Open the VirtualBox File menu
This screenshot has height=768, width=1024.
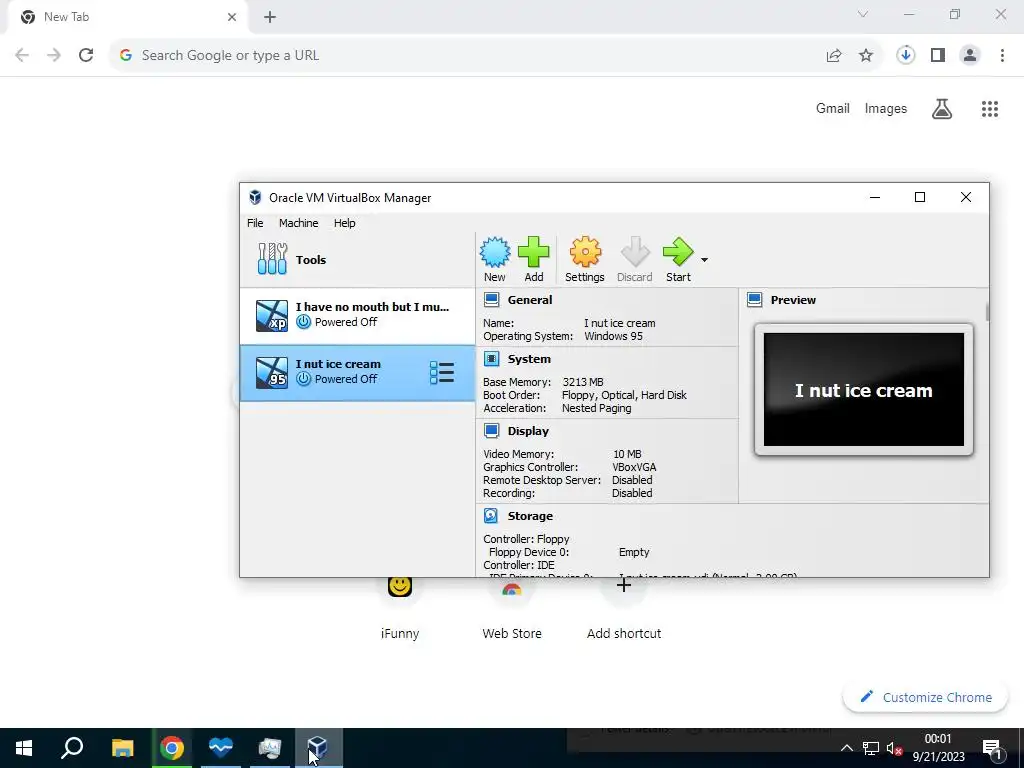click(x=255, y=223)
